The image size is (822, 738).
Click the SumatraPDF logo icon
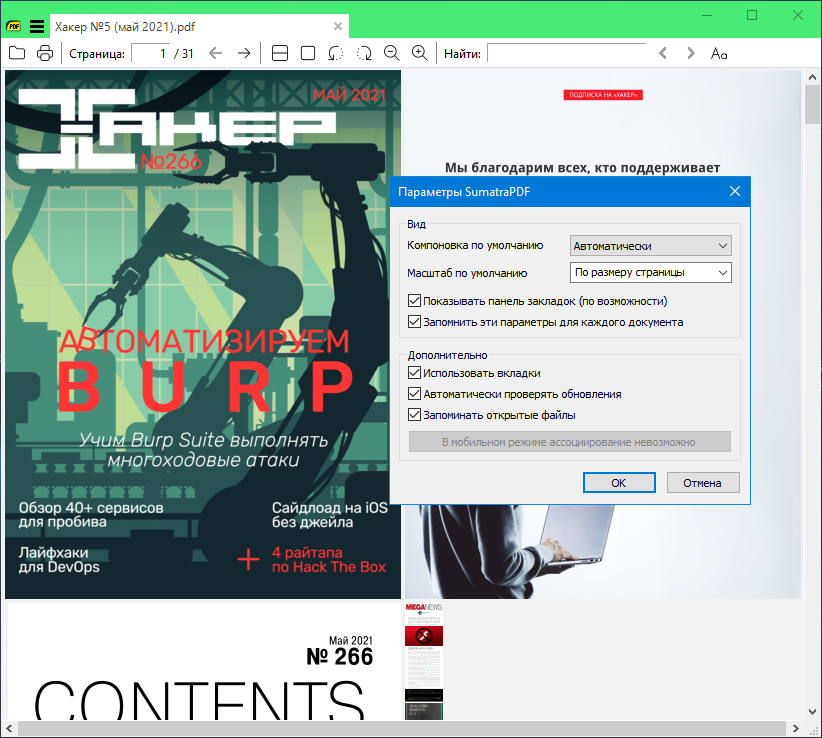coord(13,26)
